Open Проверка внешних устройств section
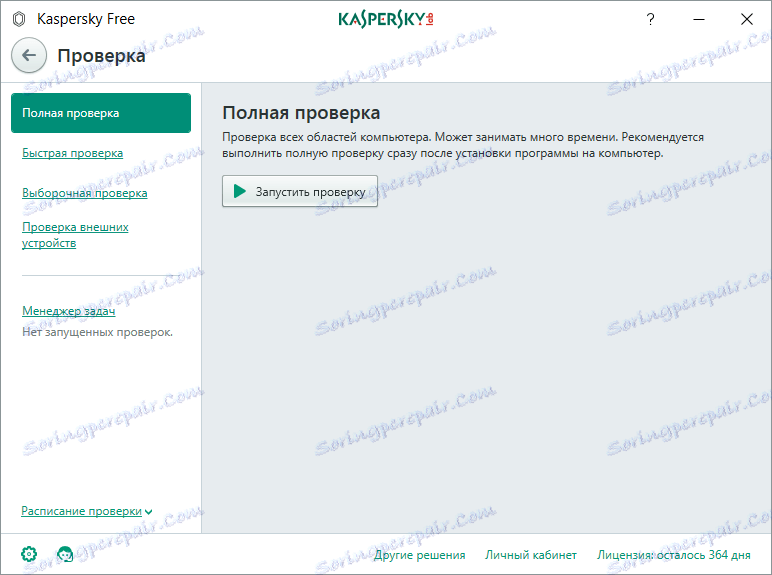The height and width of the screenshot is (575, 772). [x=75, y=235]
